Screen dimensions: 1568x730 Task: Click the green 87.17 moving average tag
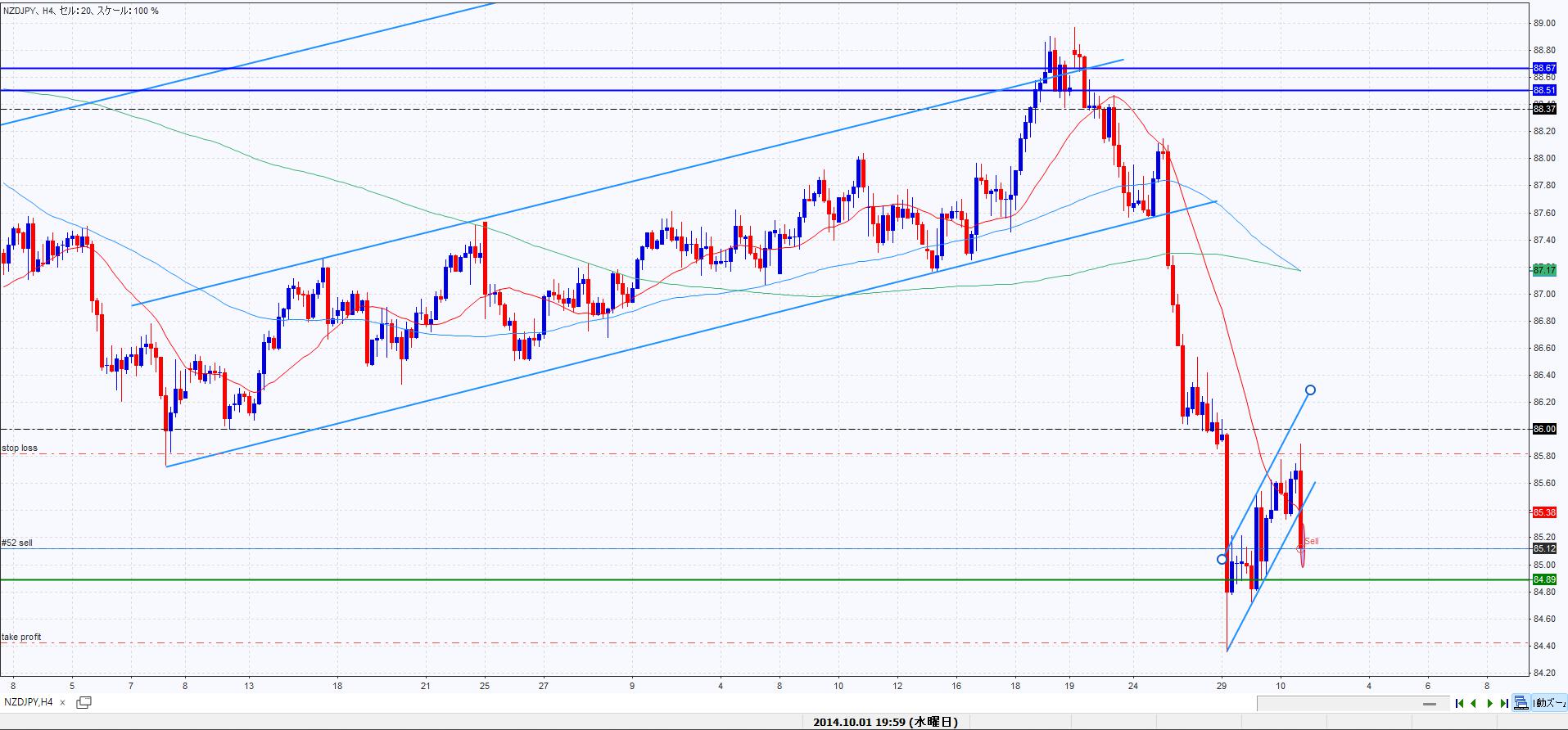point(1544,269)
